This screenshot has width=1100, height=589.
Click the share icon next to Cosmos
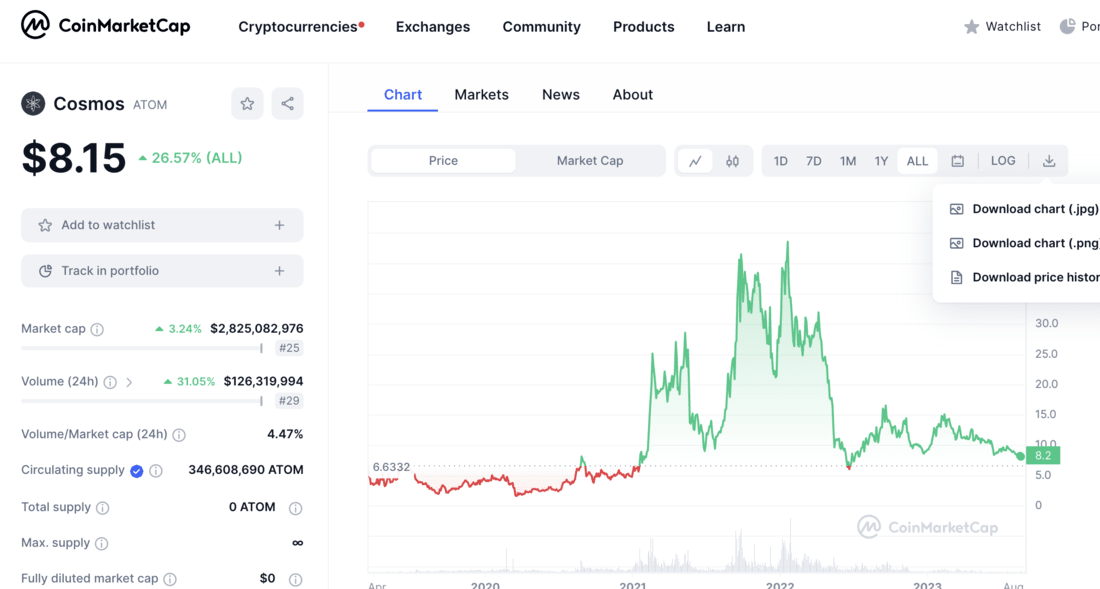(x=288, y=104)
